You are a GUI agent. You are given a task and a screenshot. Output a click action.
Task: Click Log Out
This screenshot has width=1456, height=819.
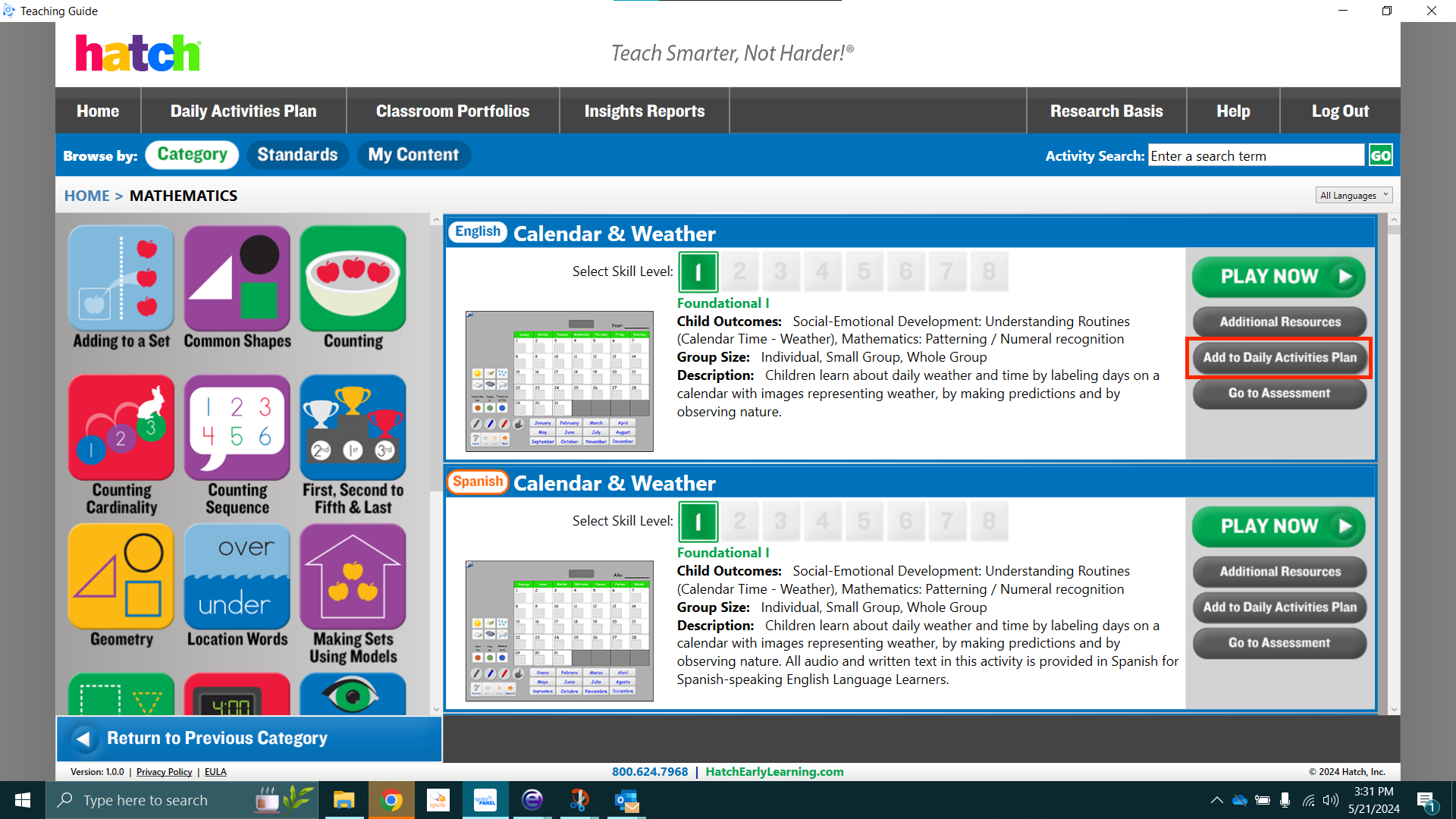point(1340,111)
